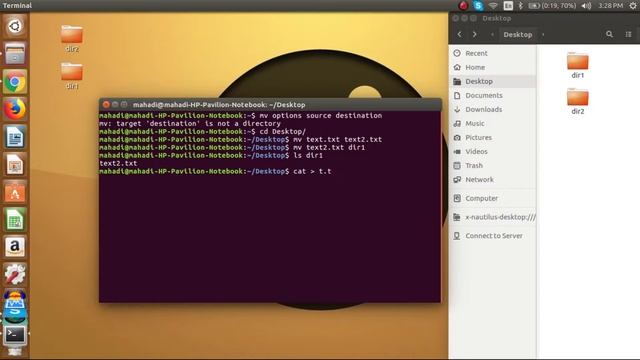Switch view mode in the Files toolbar

tap(629, 34)
